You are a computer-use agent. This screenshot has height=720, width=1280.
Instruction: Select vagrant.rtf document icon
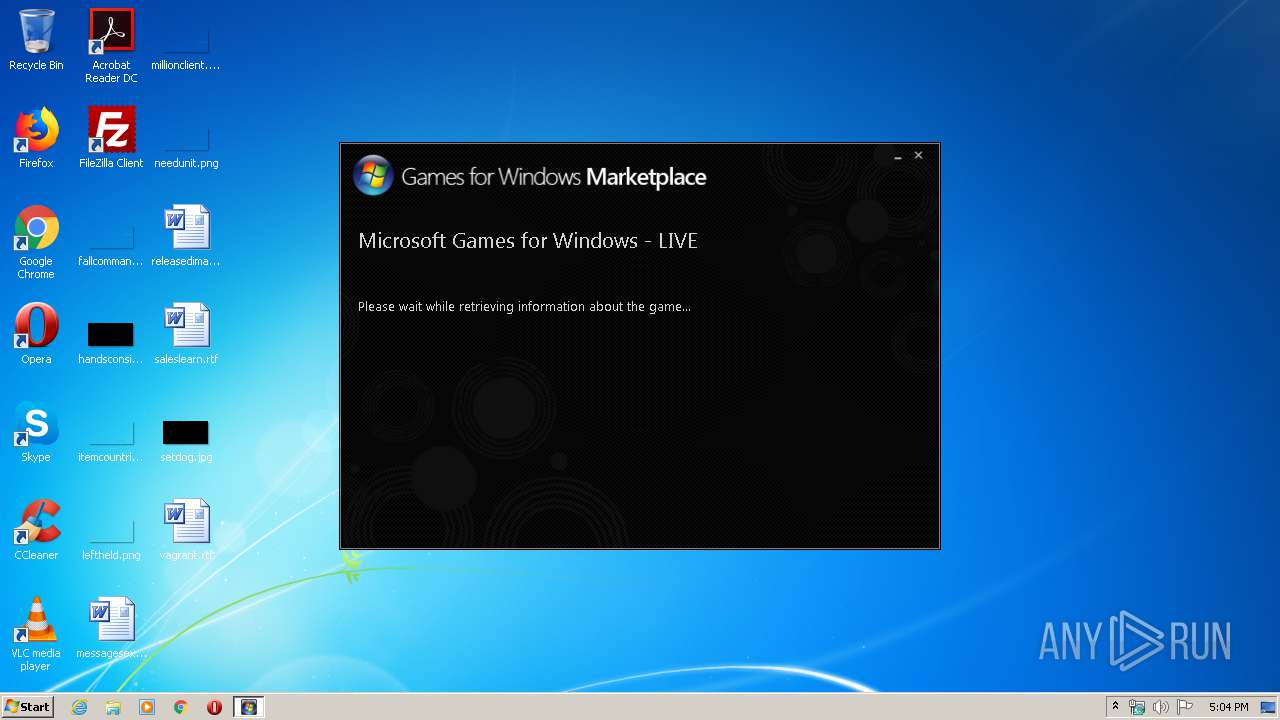tap(186, 530)
